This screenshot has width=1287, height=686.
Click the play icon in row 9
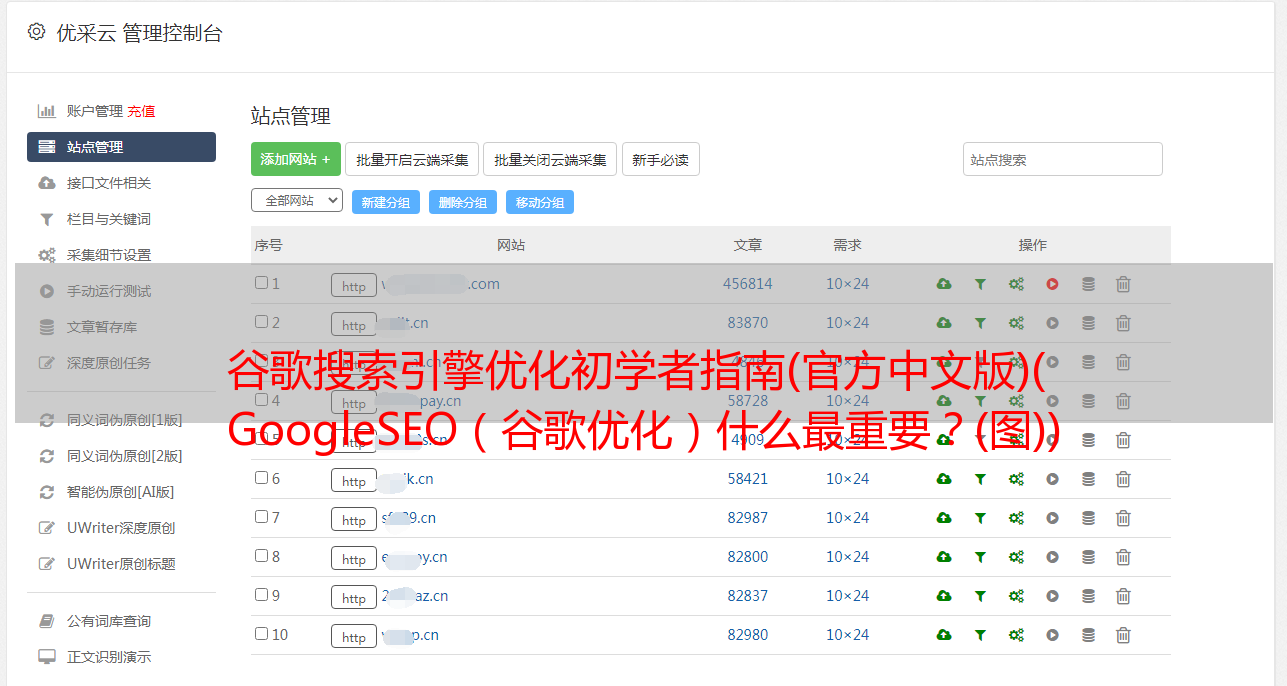1052,596
